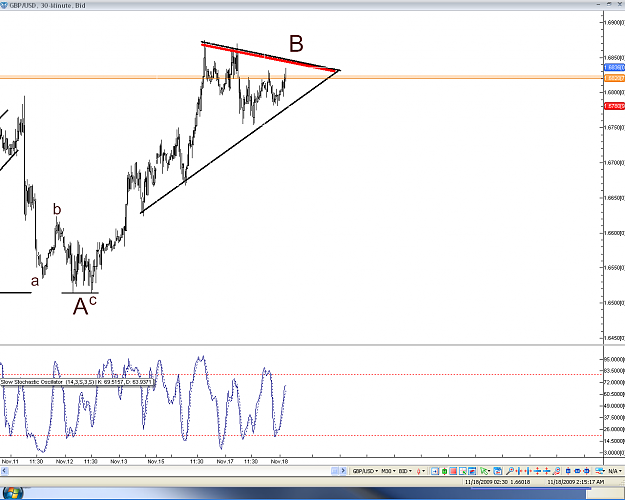Select the green arrow cursor tool
This screenshot has height=500, width=625.
483,471
